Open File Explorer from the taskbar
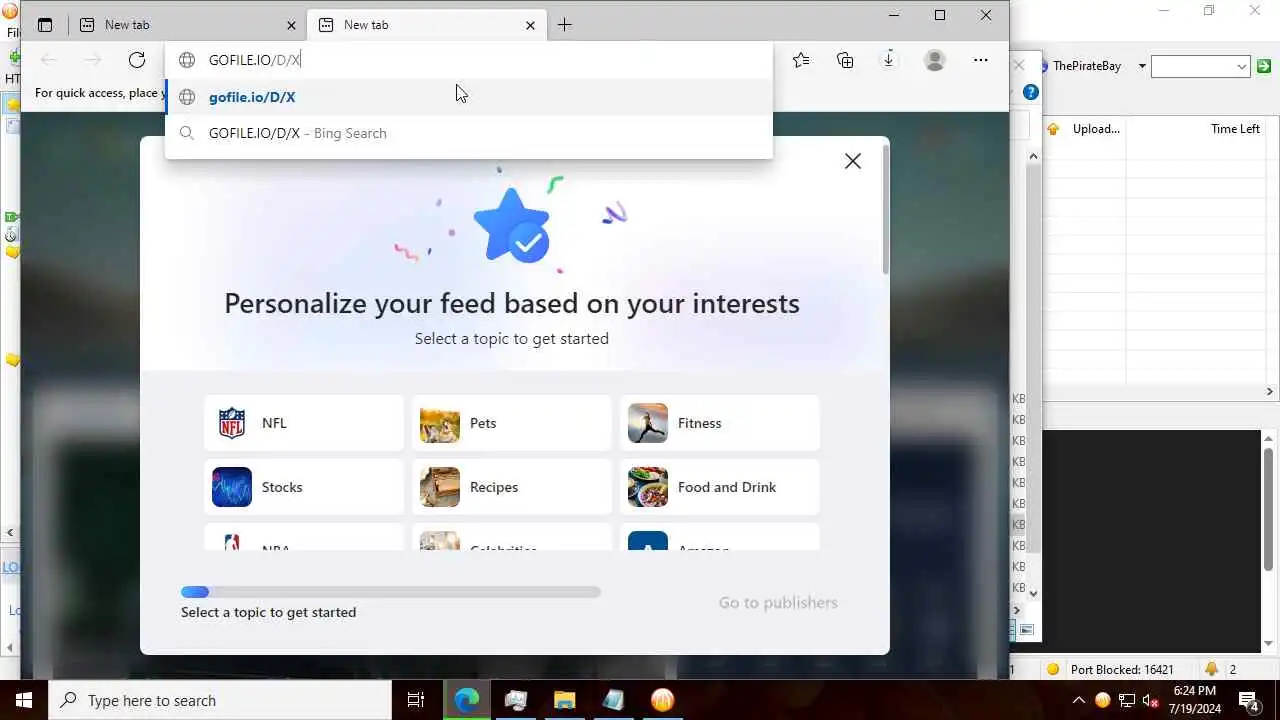This screenshot has width=1280, height=720. click(x=565, y=700)
